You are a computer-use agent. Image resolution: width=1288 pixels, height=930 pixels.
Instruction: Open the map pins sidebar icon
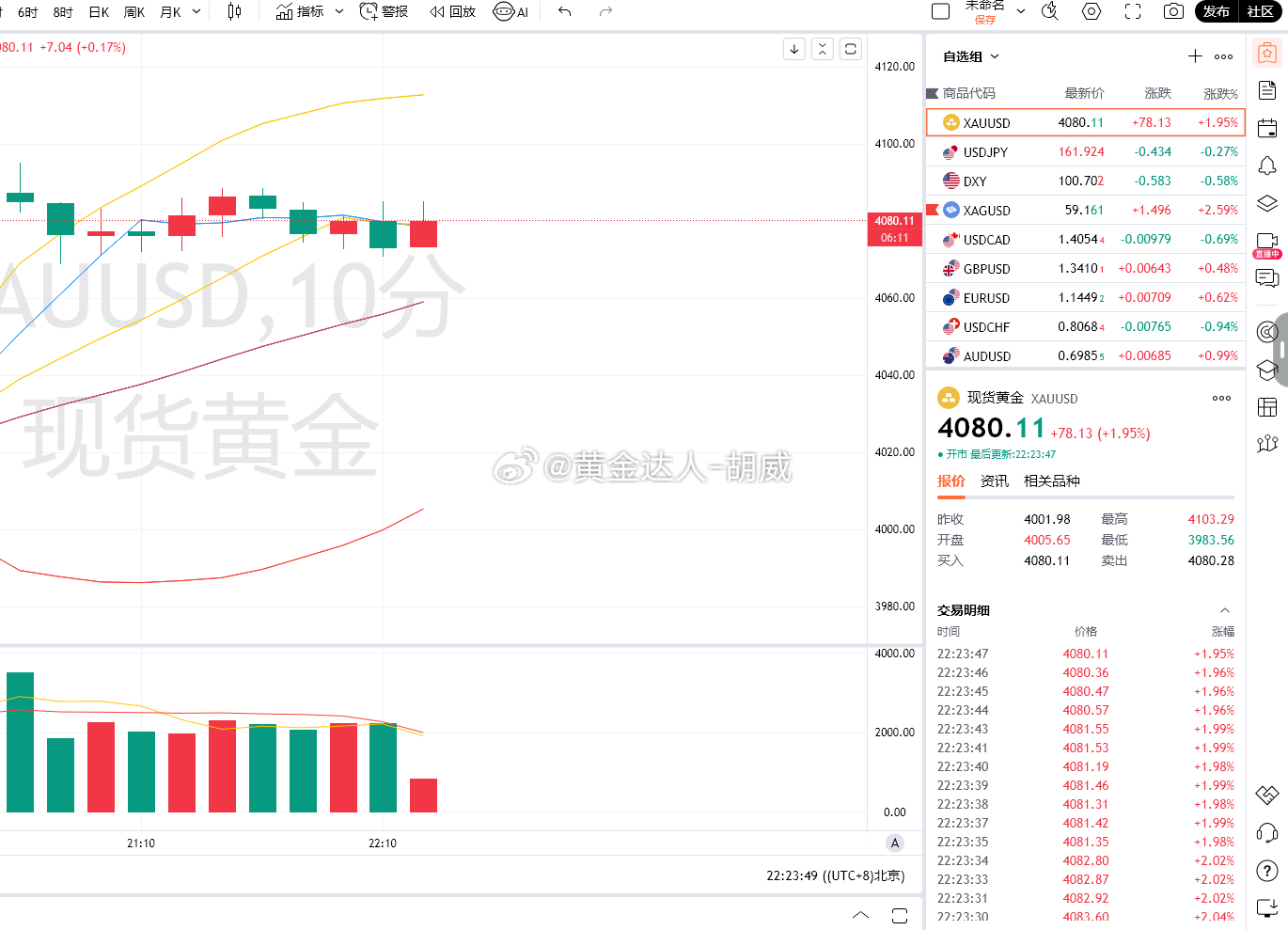1267,443
